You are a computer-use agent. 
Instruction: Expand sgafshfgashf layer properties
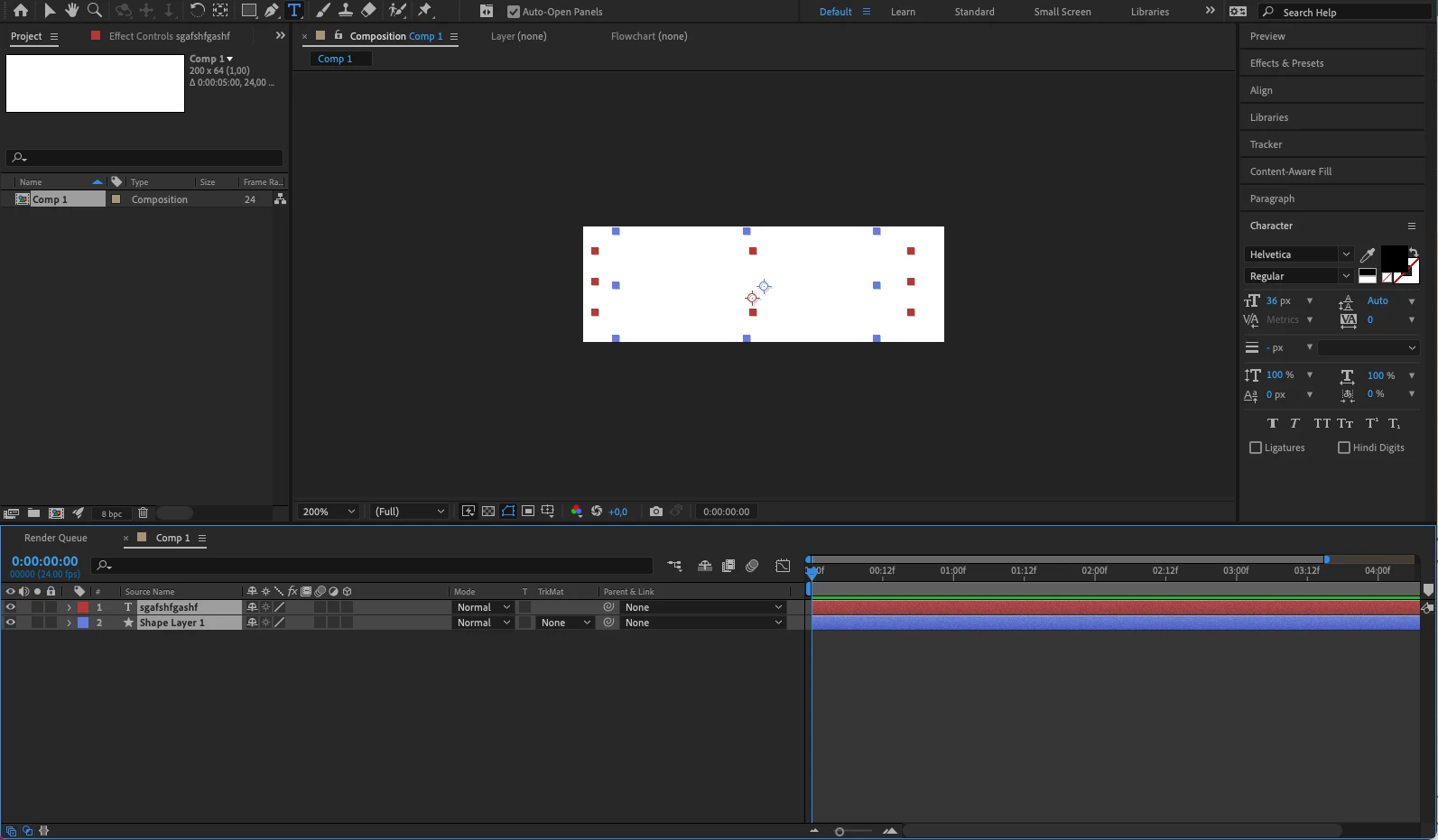[69, 607]
